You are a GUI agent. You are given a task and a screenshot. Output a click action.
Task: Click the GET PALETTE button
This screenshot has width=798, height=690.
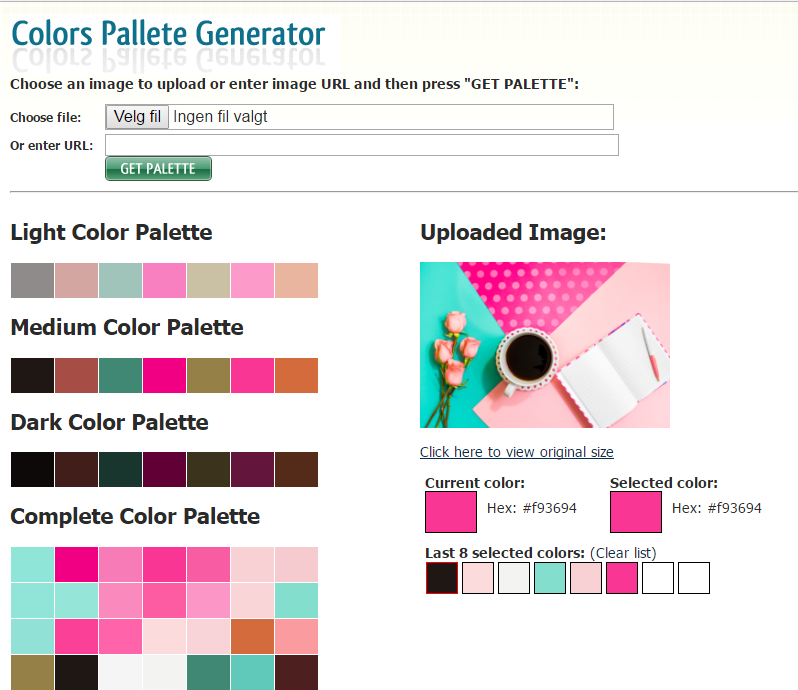pos(158,168)
